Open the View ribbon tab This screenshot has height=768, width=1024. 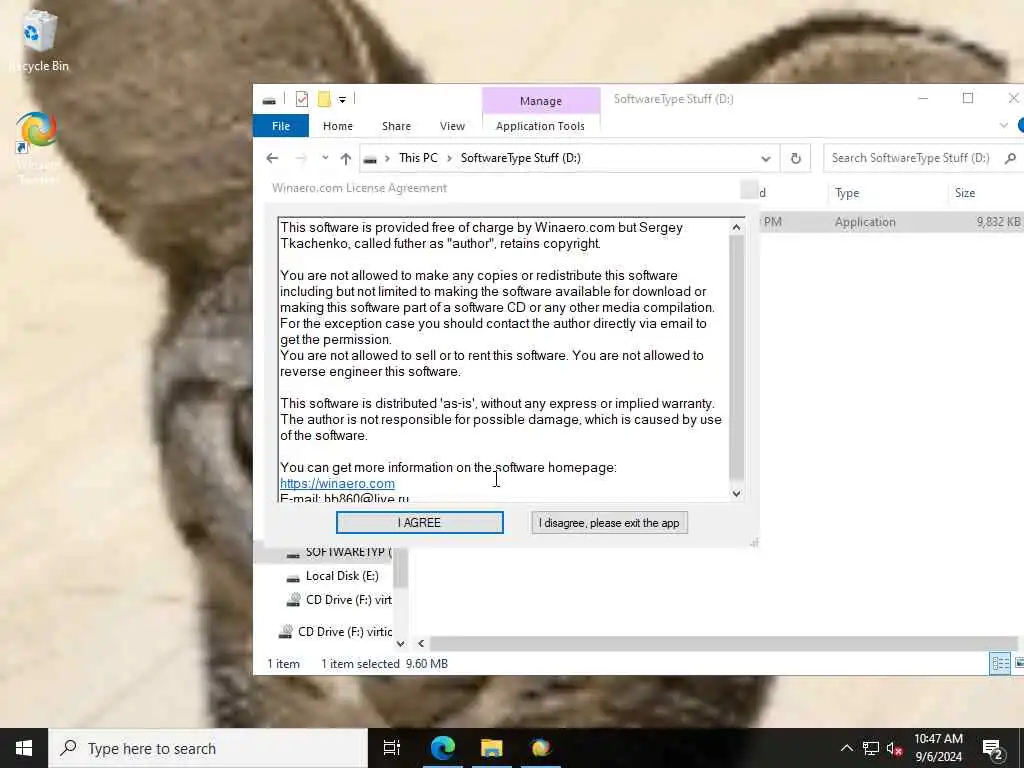click(452, 126)
